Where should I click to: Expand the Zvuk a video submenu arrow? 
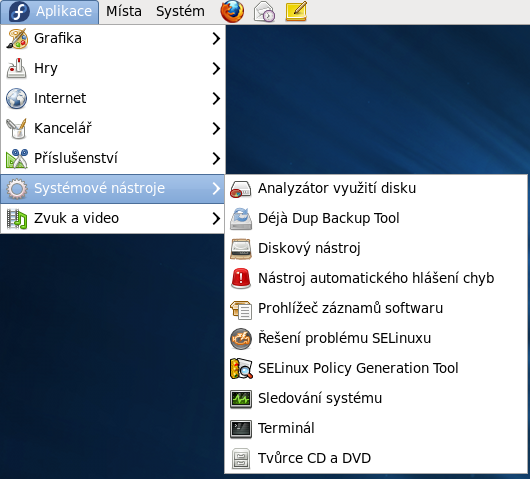(216, 218)
